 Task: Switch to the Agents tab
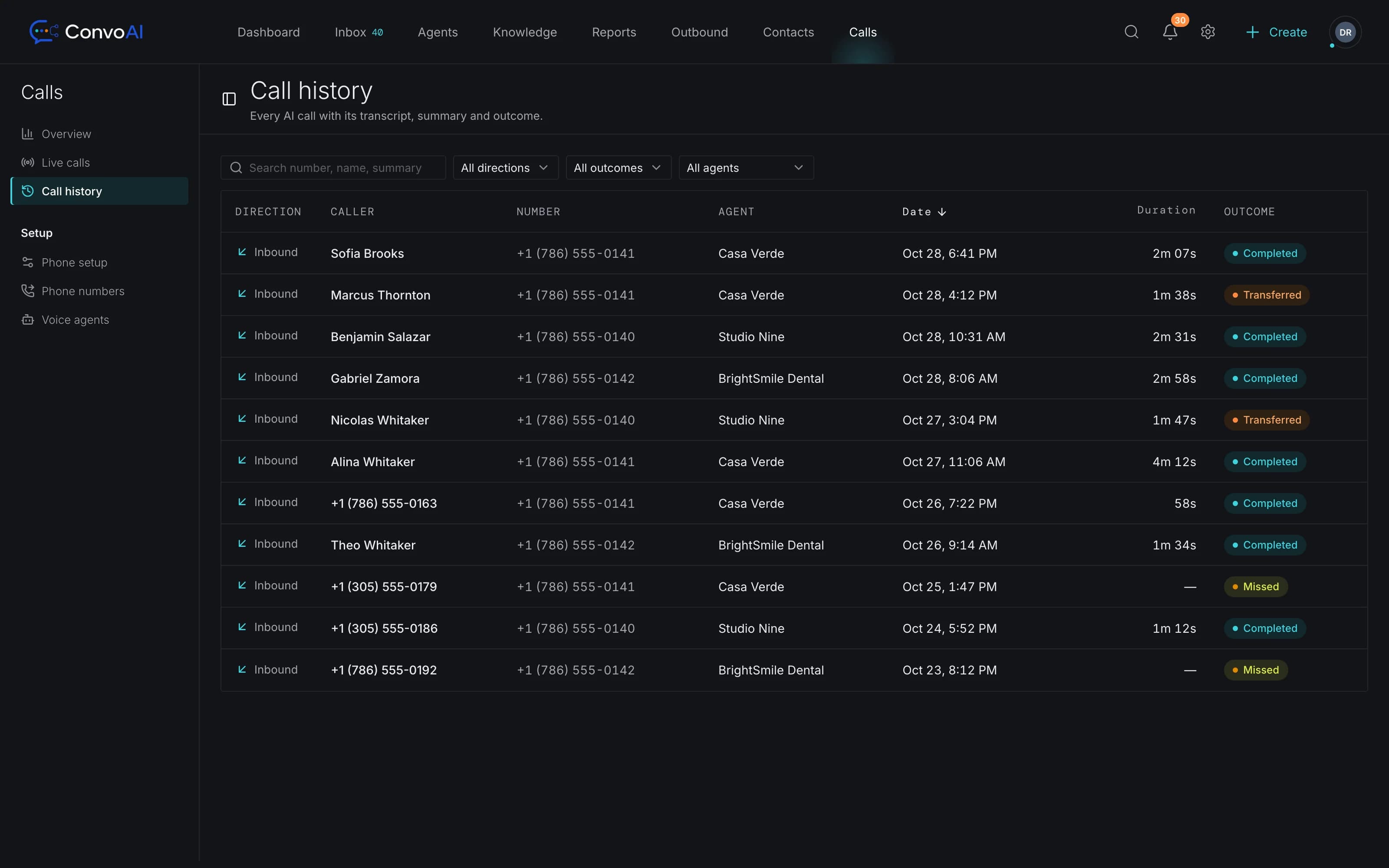[x=438, y=32]
